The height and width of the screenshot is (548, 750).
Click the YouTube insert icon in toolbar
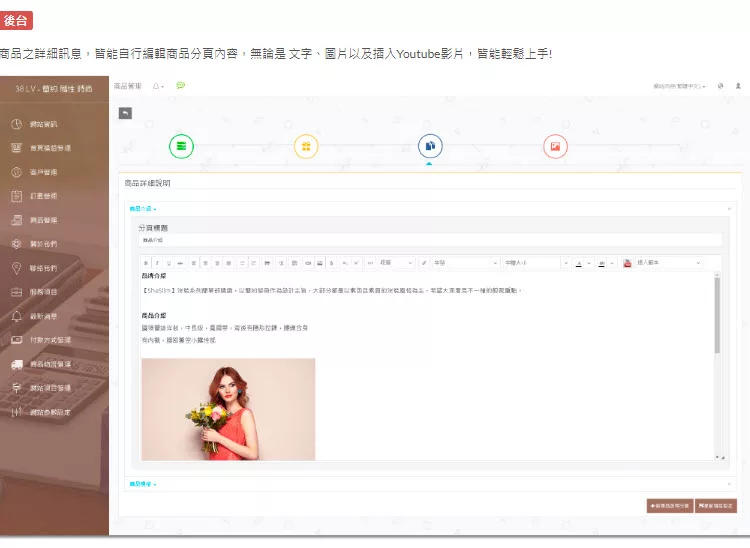627,263
